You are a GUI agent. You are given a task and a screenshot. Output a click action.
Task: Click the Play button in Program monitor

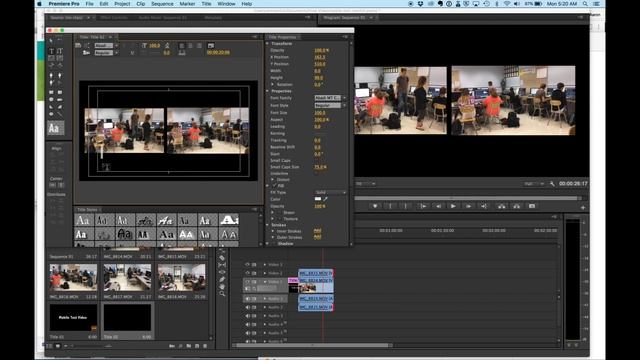point(453,207)
